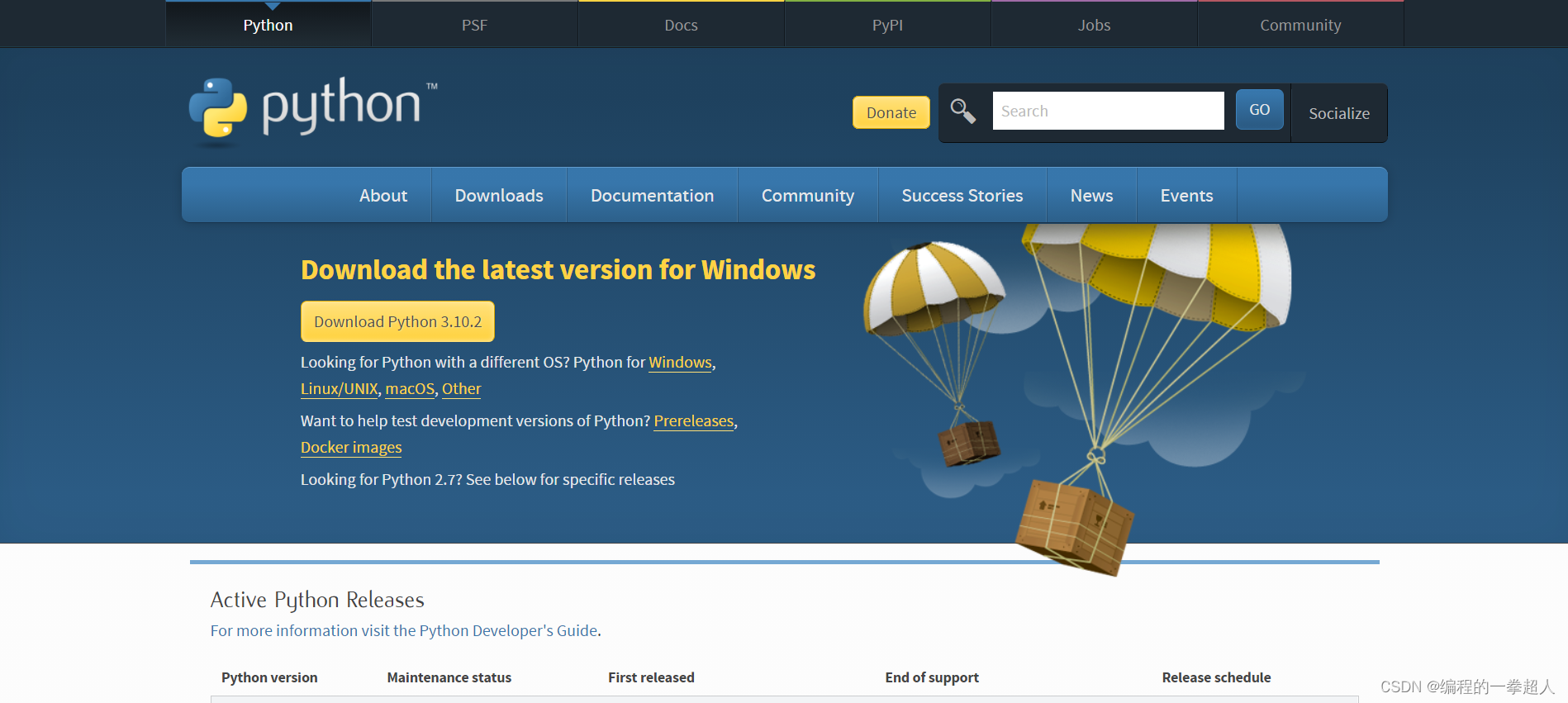Switch to the PSF top tab
1568x703 pixels.
tap(475, 25)
